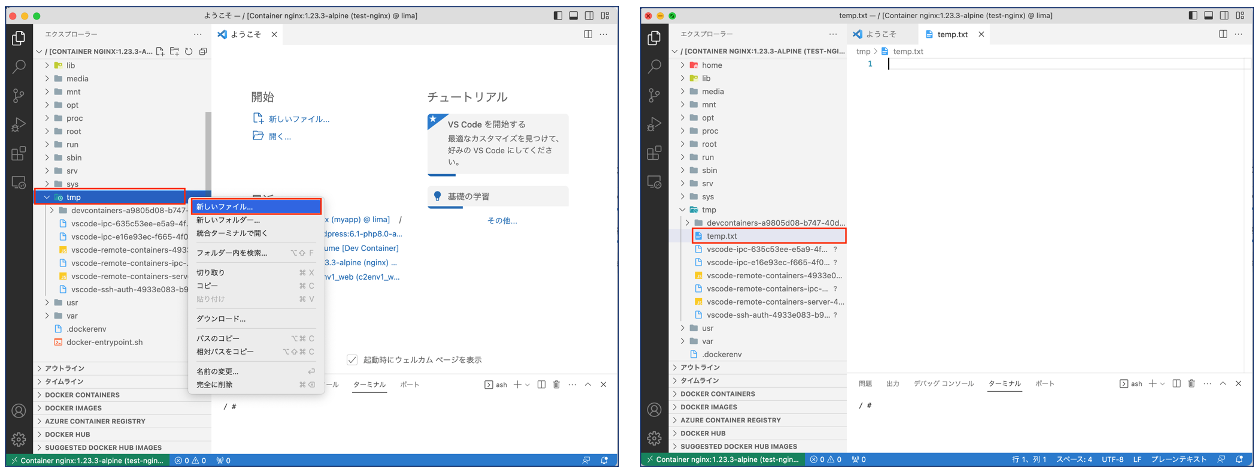Open 基礎の学習 walkthrough card
Screen dimensions: 1259x474
pos(497,196)
